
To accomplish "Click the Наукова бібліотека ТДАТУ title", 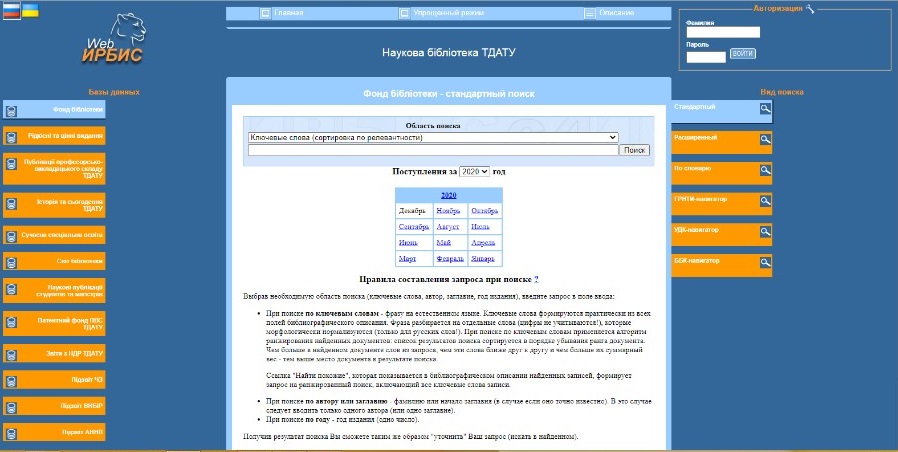I will (449, 53).
